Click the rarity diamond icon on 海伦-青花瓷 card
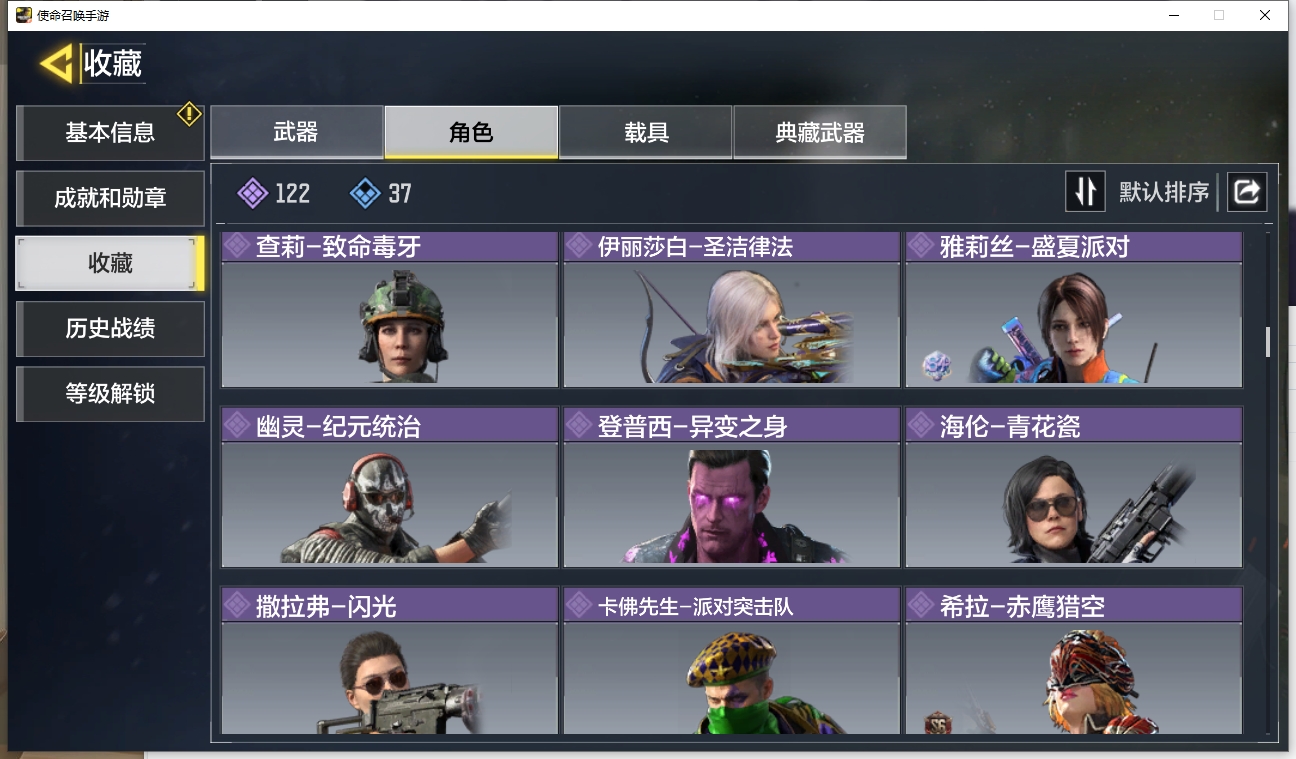This screenshot has height=759, width=1296. click(921, 426)
